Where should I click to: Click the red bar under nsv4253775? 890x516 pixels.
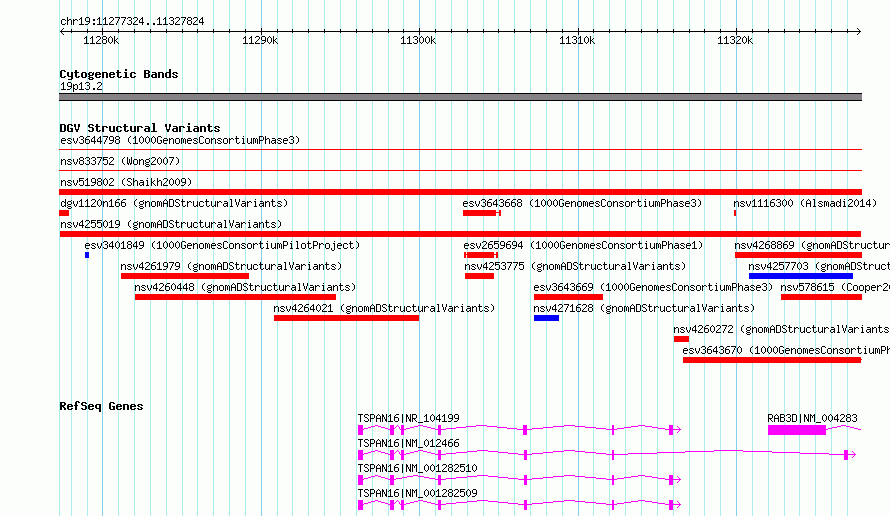pyautogui.click(x=479, y=276)
